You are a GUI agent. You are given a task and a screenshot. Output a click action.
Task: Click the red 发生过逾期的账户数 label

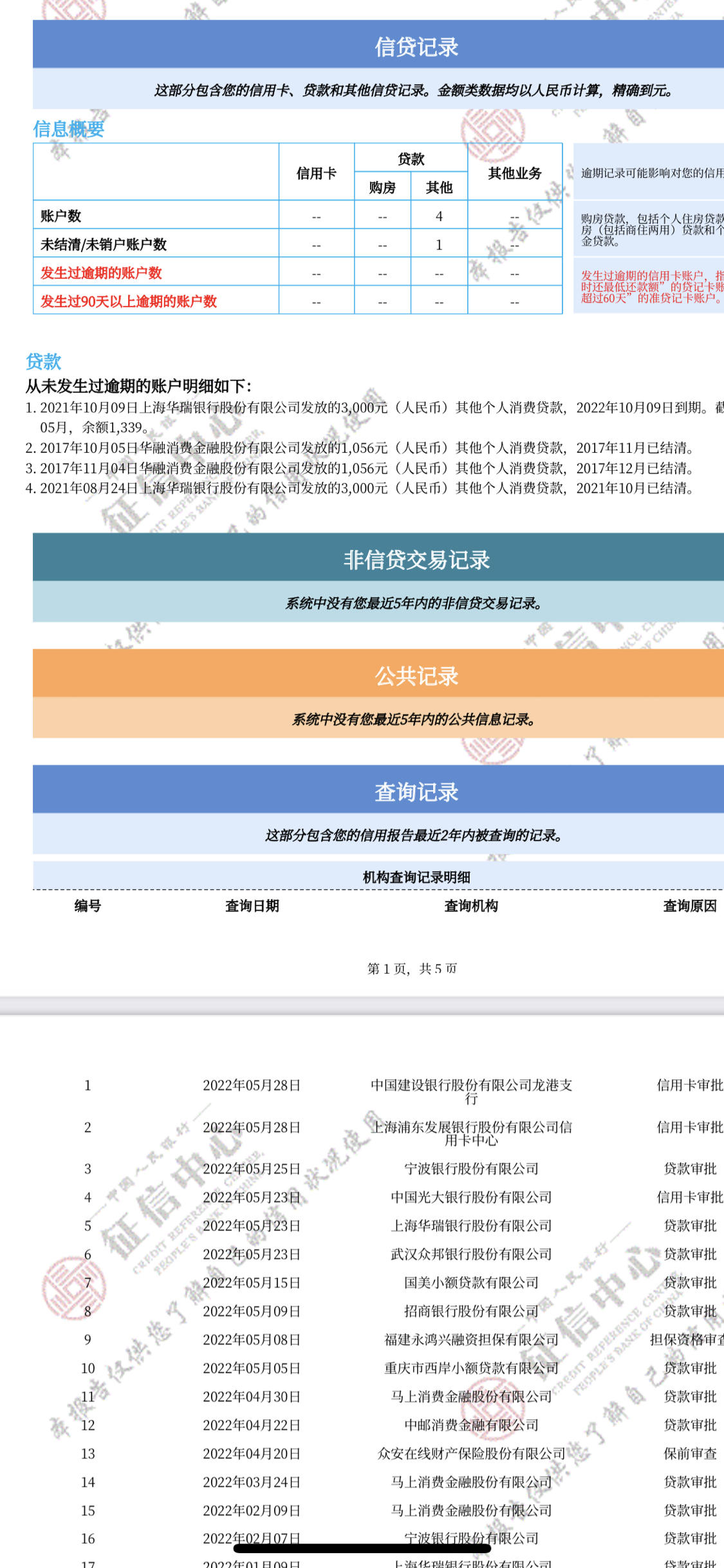click(101, 273)
